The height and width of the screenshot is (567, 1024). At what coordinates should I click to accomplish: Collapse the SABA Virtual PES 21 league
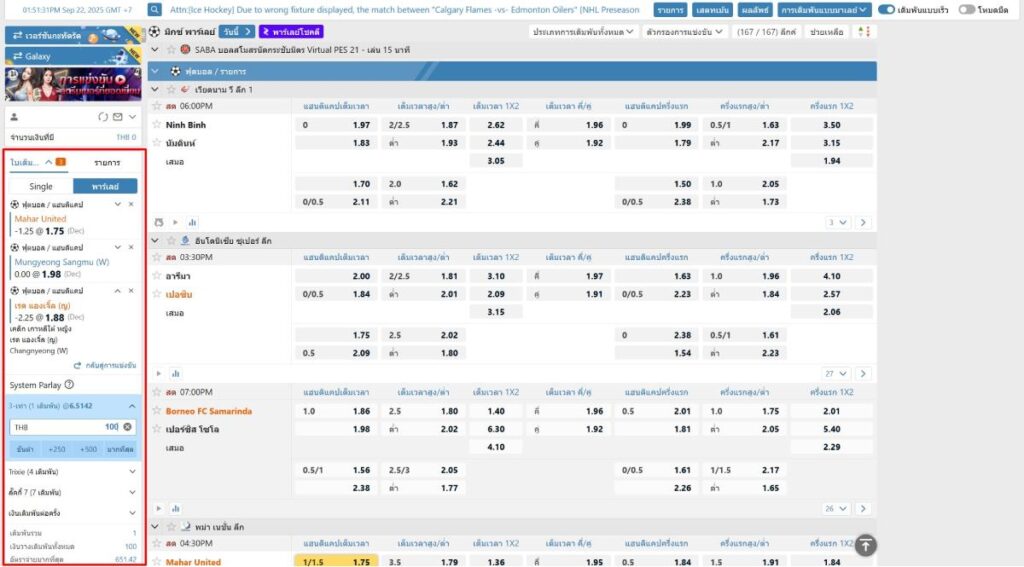coord(154,49)
